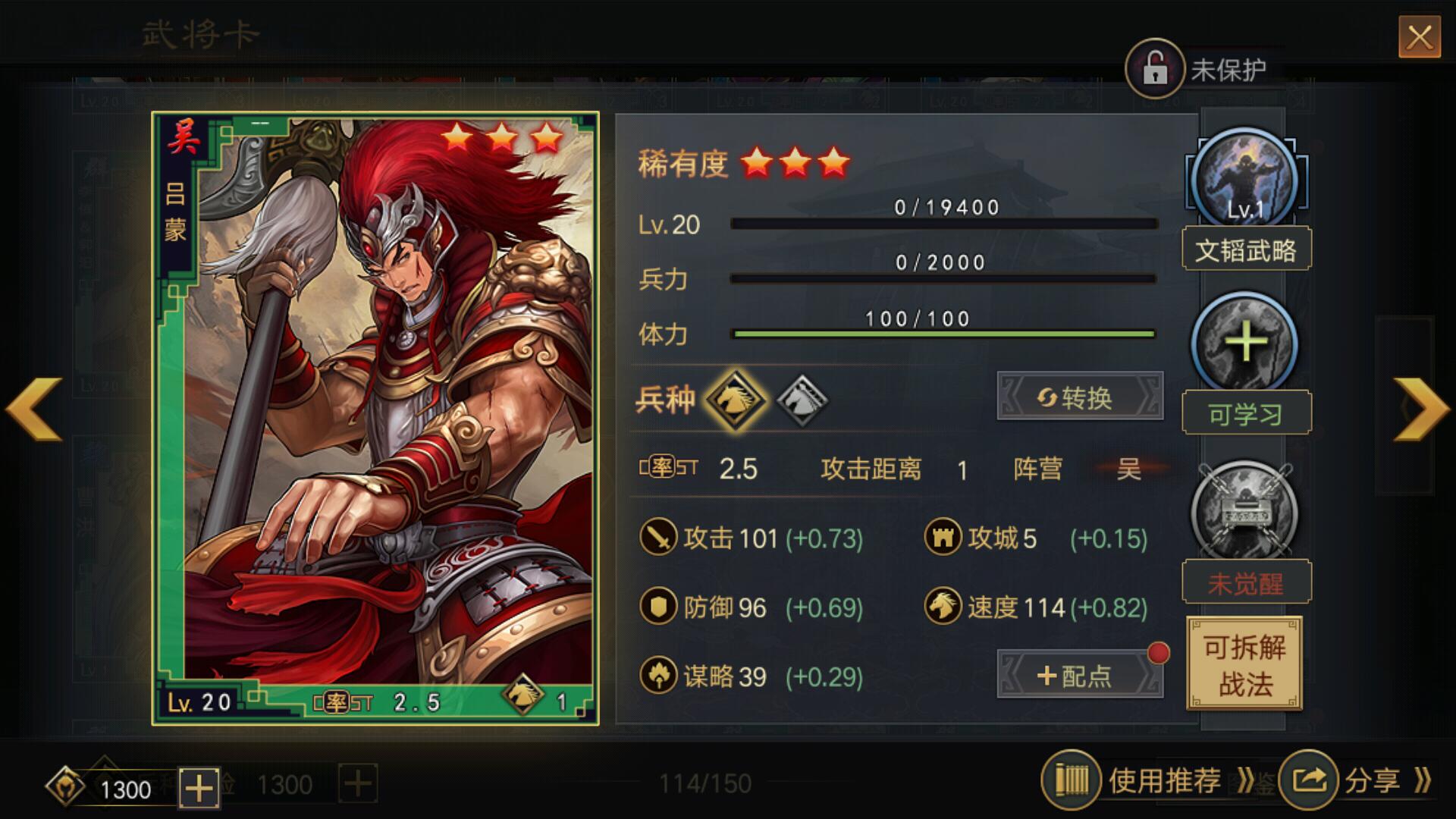Screen dimensions: 1456x819
Task: Toggle the 未保护 lock icon
Action: pos(1155,69)
